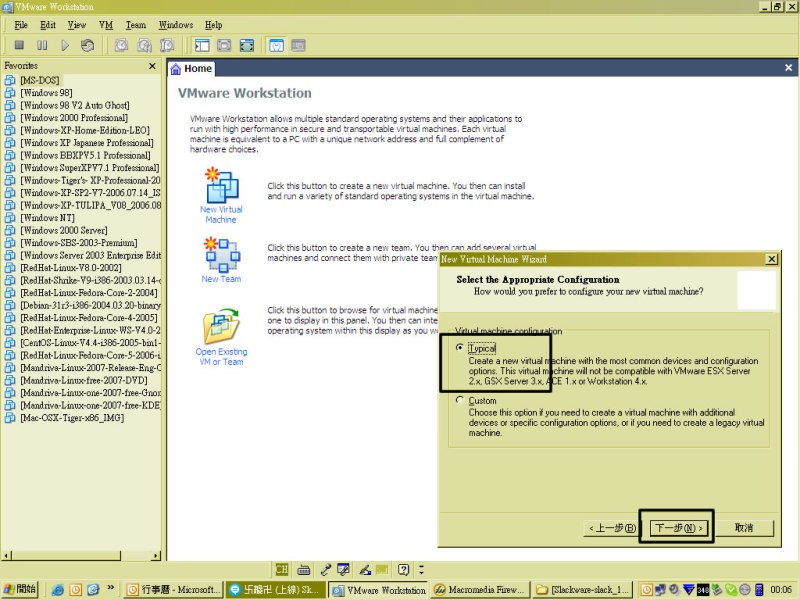
Task: Click the handwriting pen language bar icon
Action: point(365,569)
